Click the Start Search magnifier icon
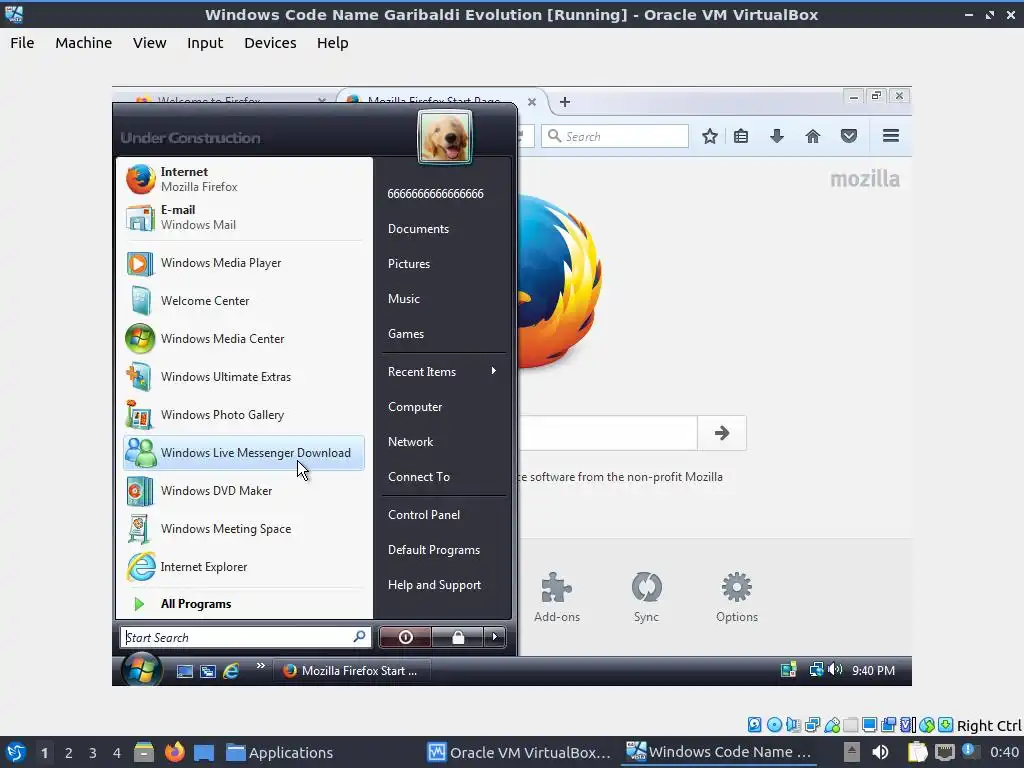The width and height of the screenshot is (1024, 768). click(360, 637)
